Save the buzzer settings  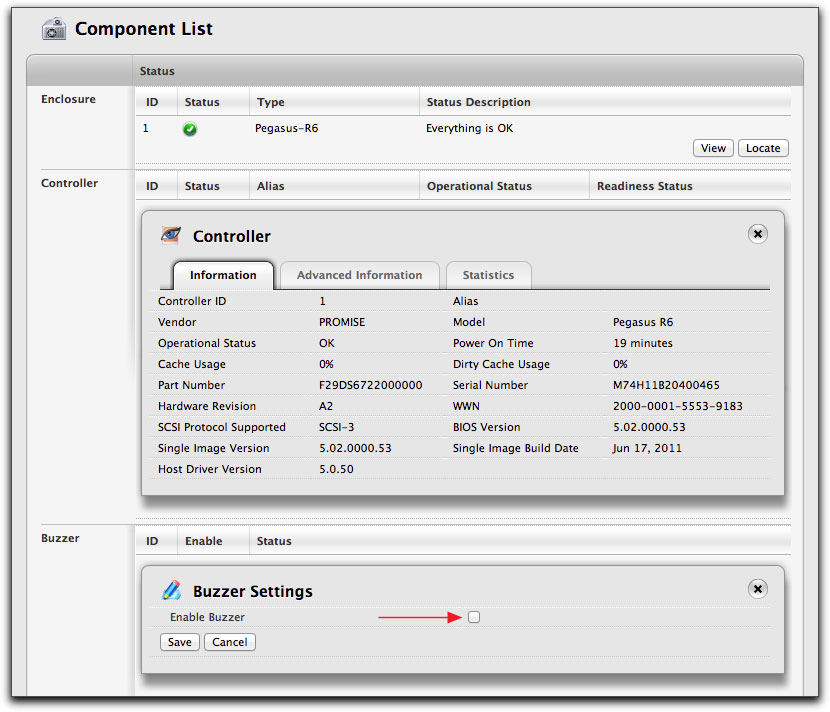pos(180,642)
